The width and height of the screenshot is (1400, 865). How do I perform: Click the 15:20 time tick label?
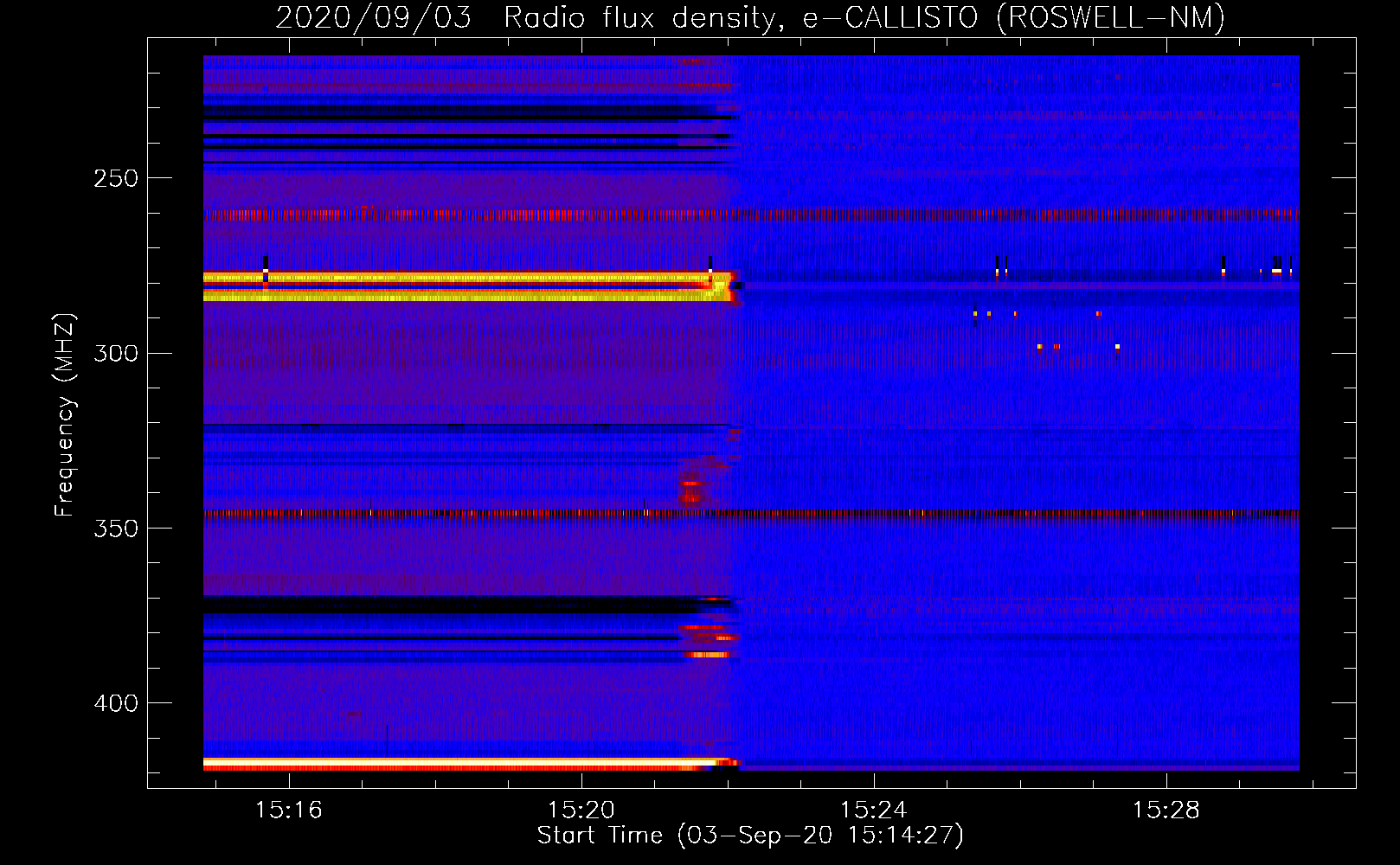click(x=581, y=810)
